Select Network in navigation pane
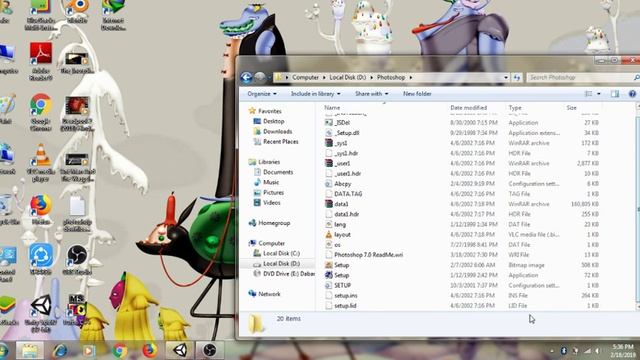Image resolution: width=640 pixels, height=360 pixels. pos(269,294)
